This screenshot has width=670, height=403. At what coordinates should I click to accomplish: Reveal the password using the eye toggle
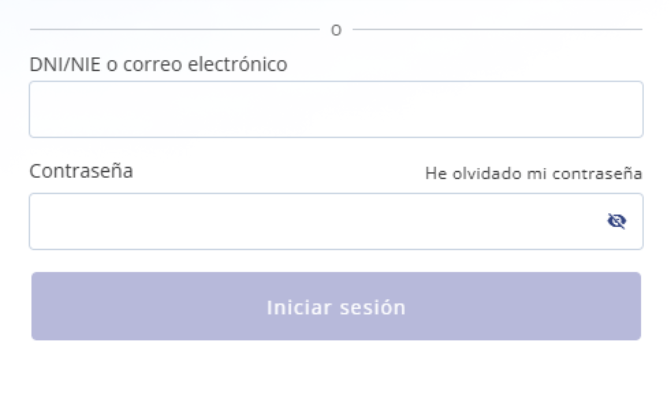[617, 222]
